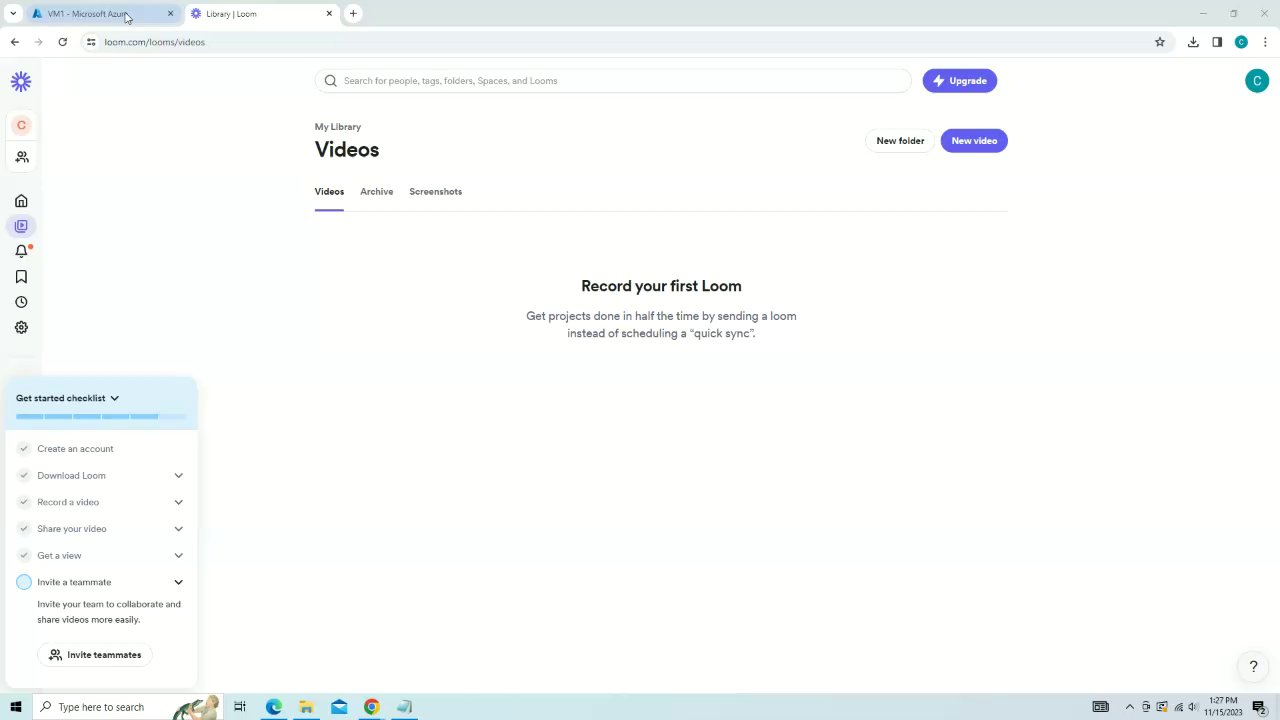The height and width of the screenshot is (720, 1280).
Task: Expand the Share your video chevron
Action: (x=179, y=529)
